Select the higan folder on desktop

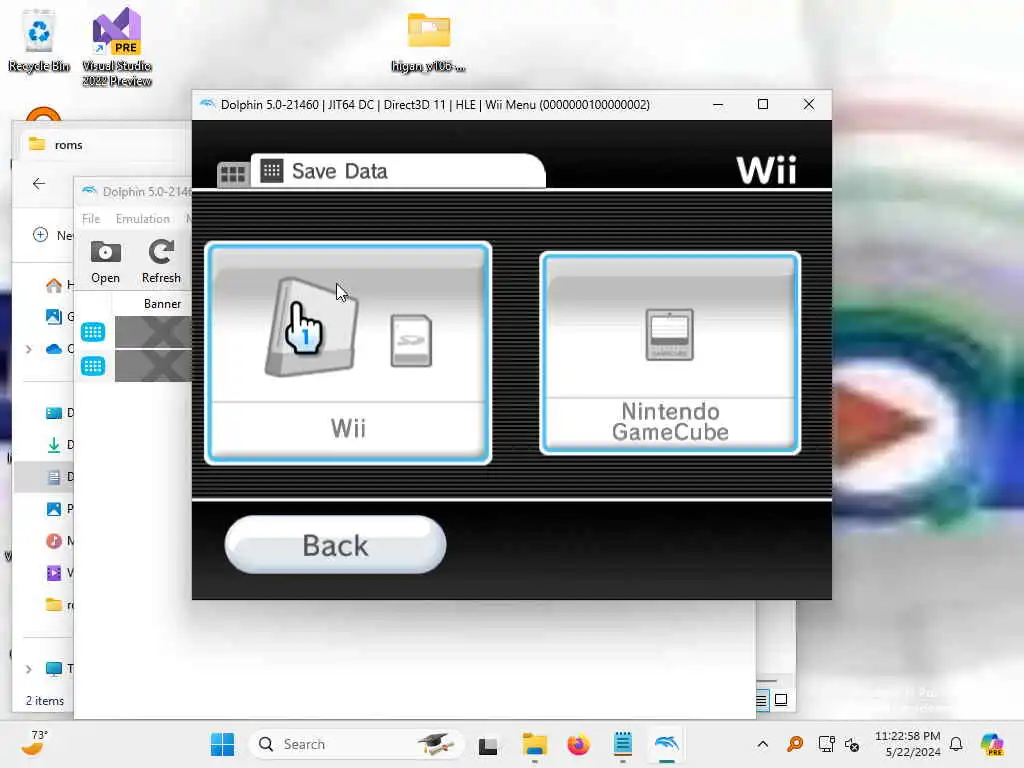coord(428,42)
